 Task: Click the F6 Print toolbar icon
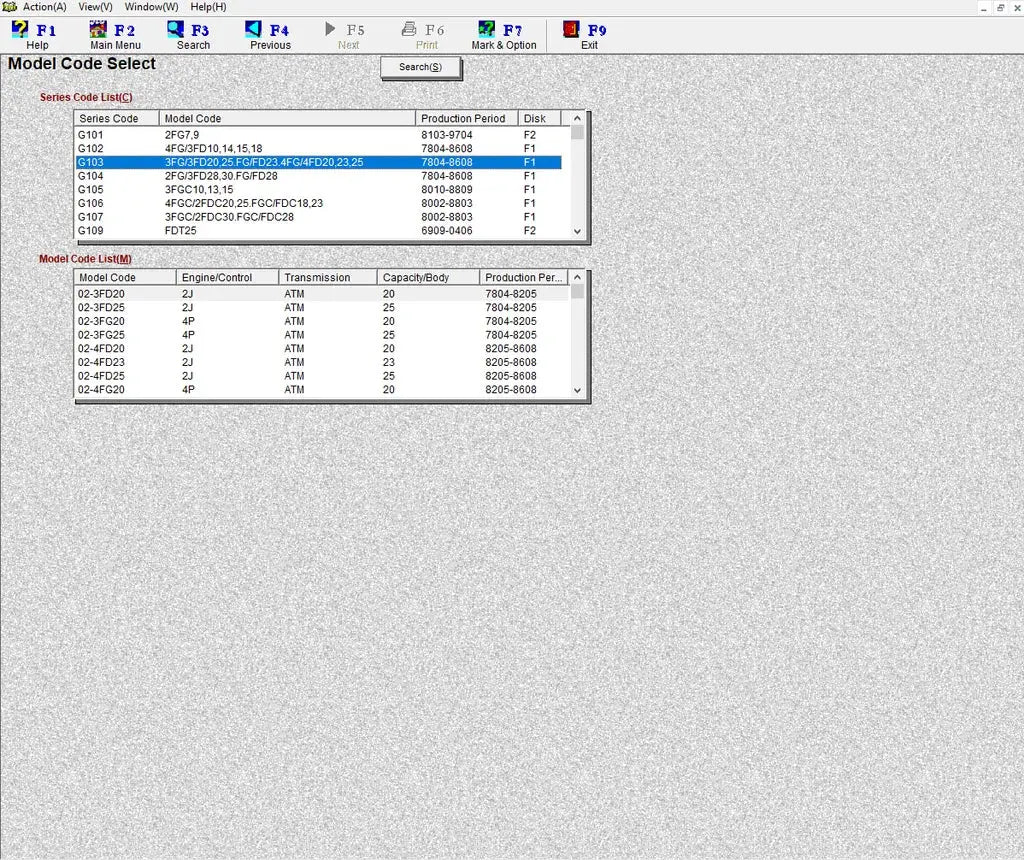[x=409, y=30]
